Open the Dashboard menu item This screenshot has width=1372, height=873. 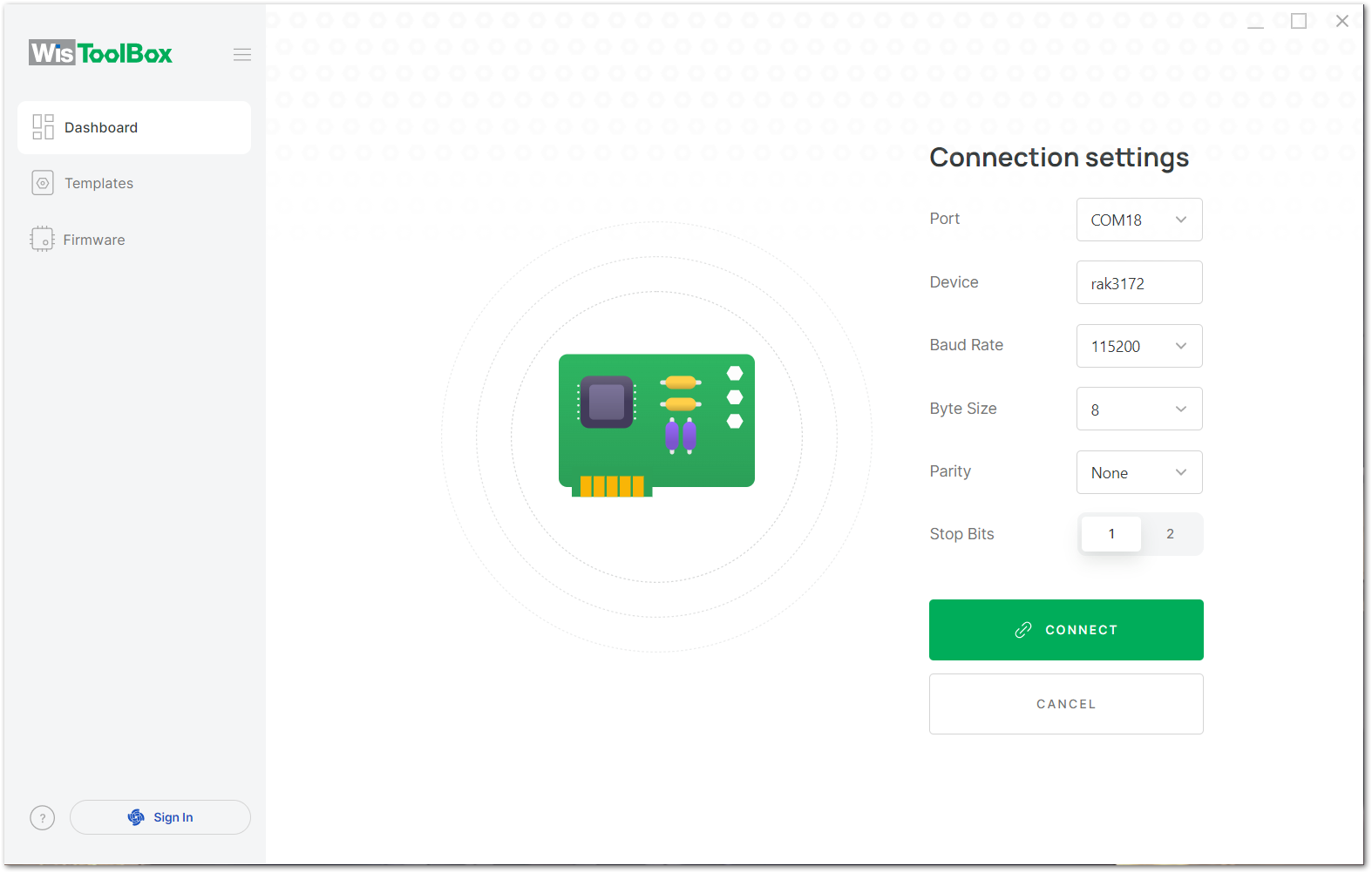(x=134, y=127)
